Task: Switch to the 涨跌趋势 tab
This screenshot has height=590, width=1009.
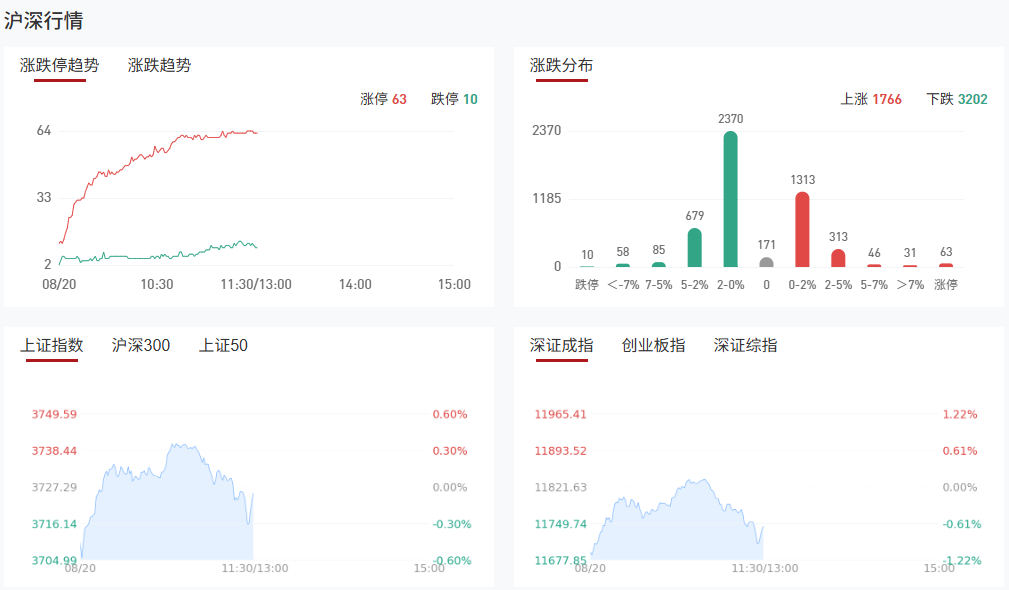Action: click(159, 66)
